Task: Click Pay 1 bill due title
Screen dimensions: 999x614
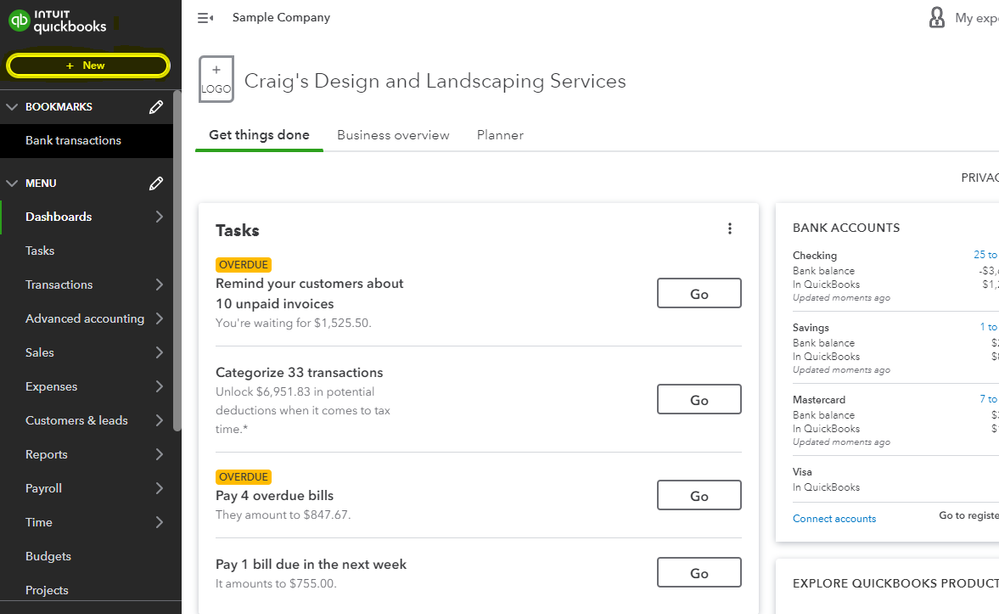Action: pos(311,564)
